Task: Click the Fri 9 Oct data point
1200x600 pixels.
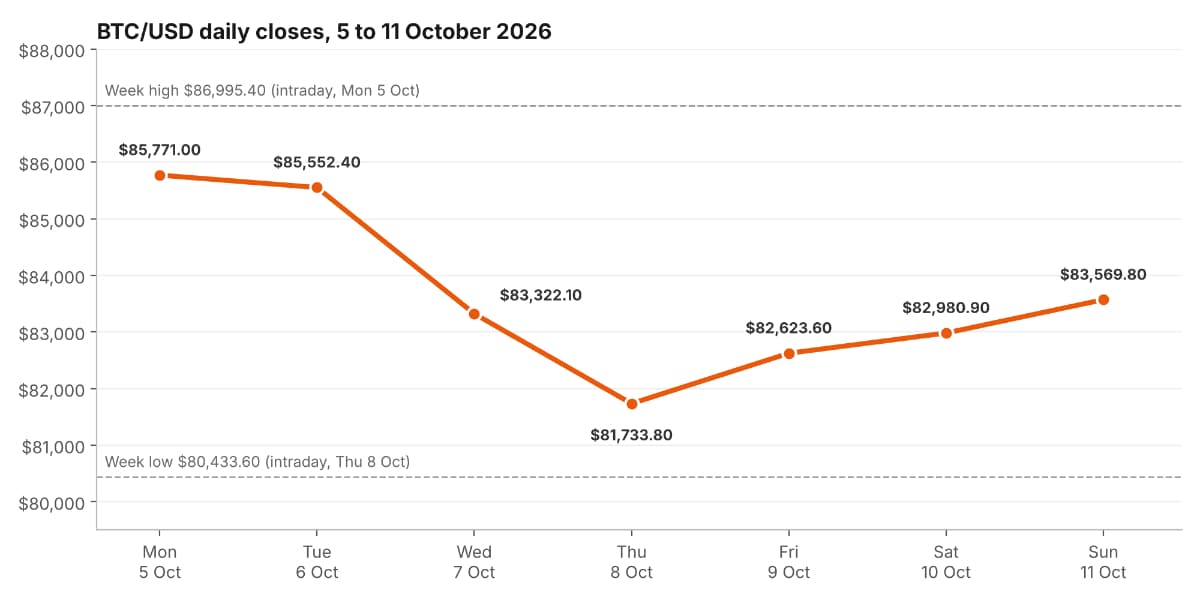Action: pos(789,353)
